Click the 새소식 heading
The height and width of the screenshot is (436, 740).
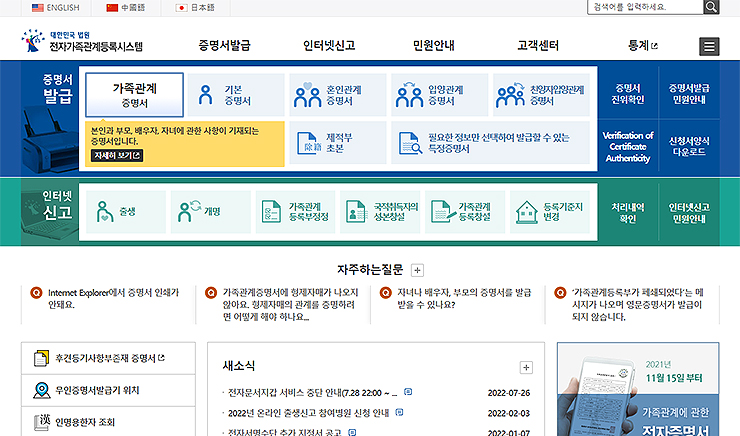point(239,366)
